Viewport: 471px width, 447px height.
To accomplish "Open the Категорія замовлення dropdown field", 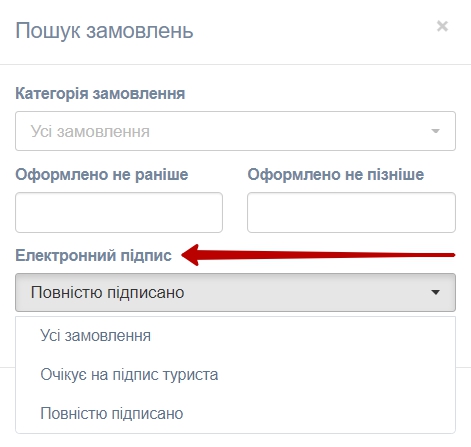I will click(235, 131).
